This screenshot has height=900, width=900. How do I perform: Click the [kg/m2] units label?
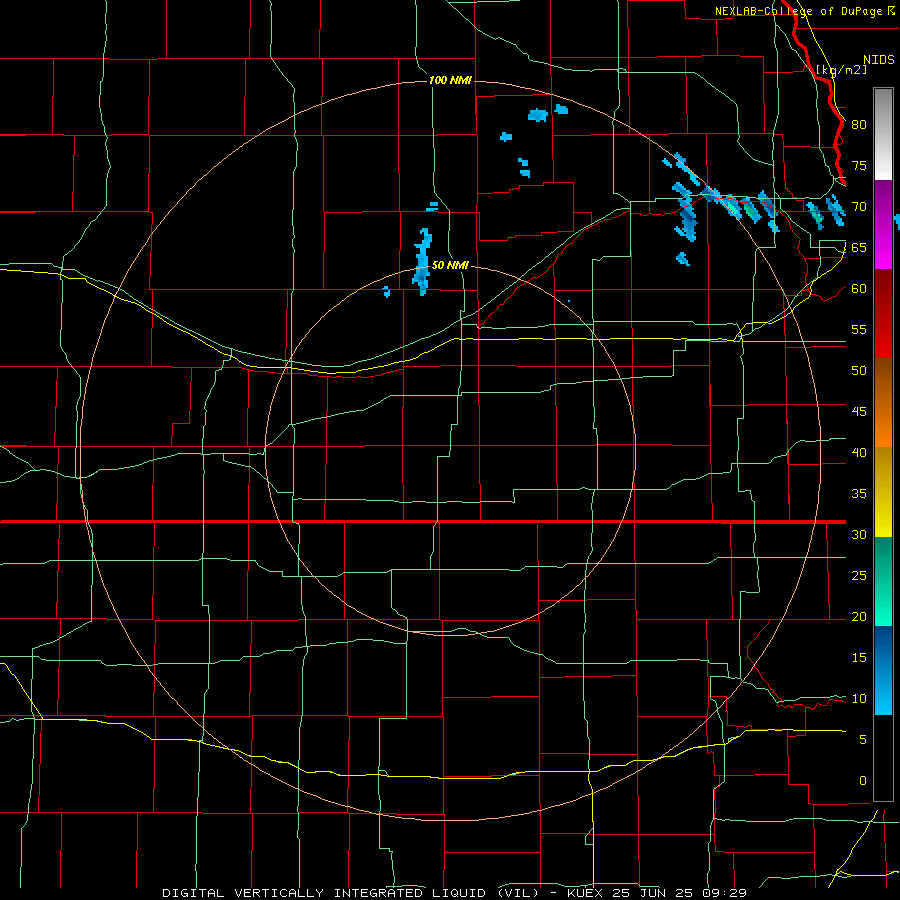pos(841,70)
